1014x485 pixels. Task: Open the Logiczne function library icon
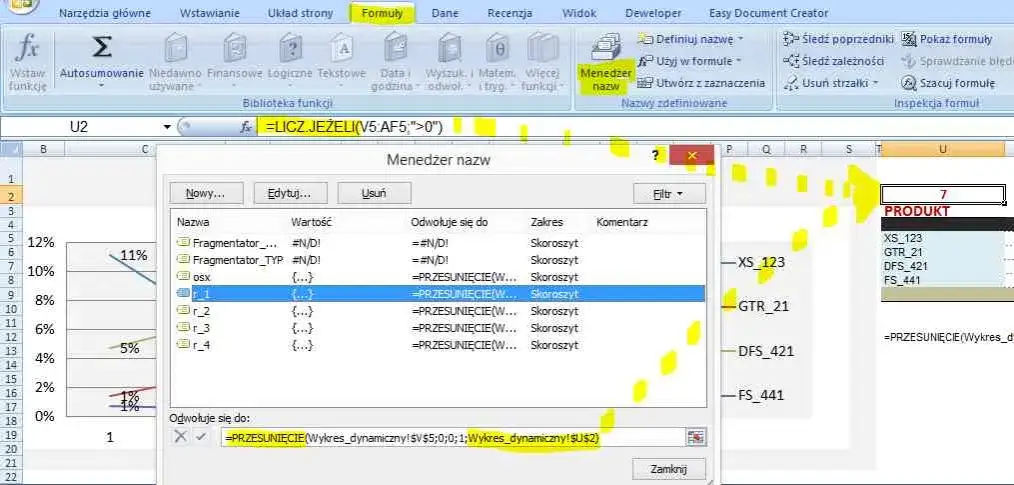click(x=290, y=49)
